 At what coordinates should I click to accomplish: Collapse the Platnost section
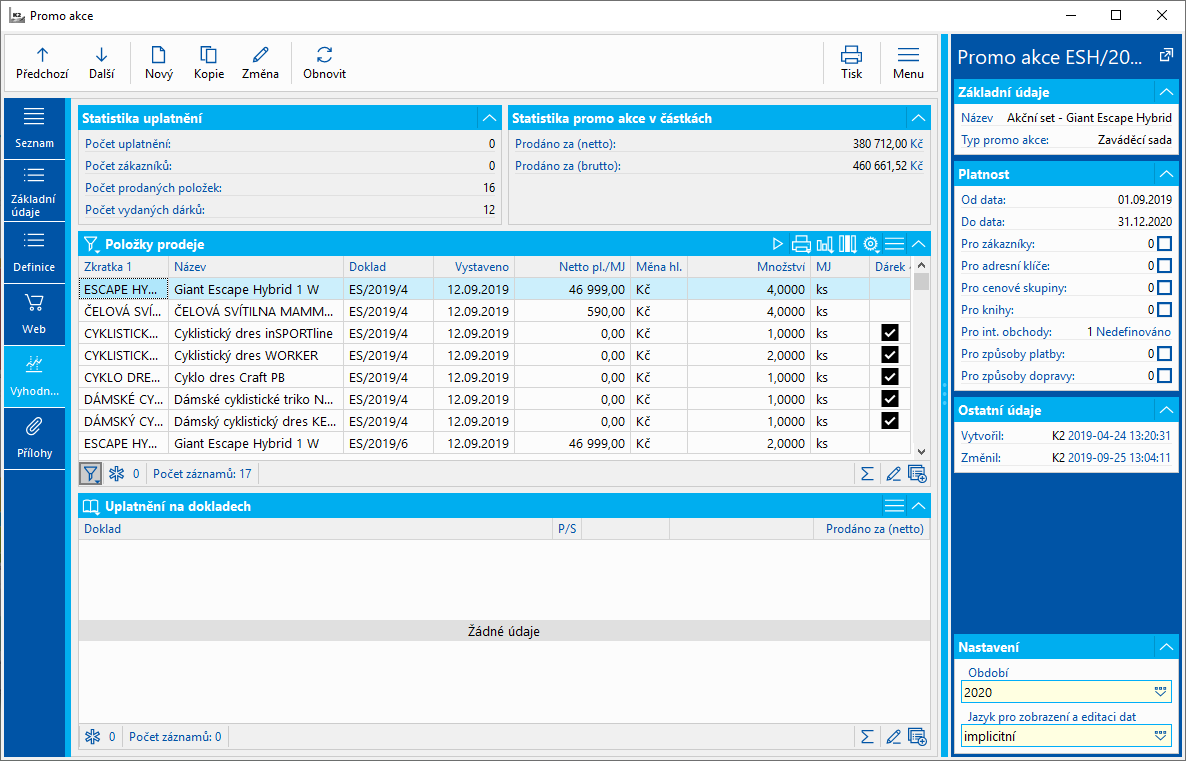tap(1165, 174)
